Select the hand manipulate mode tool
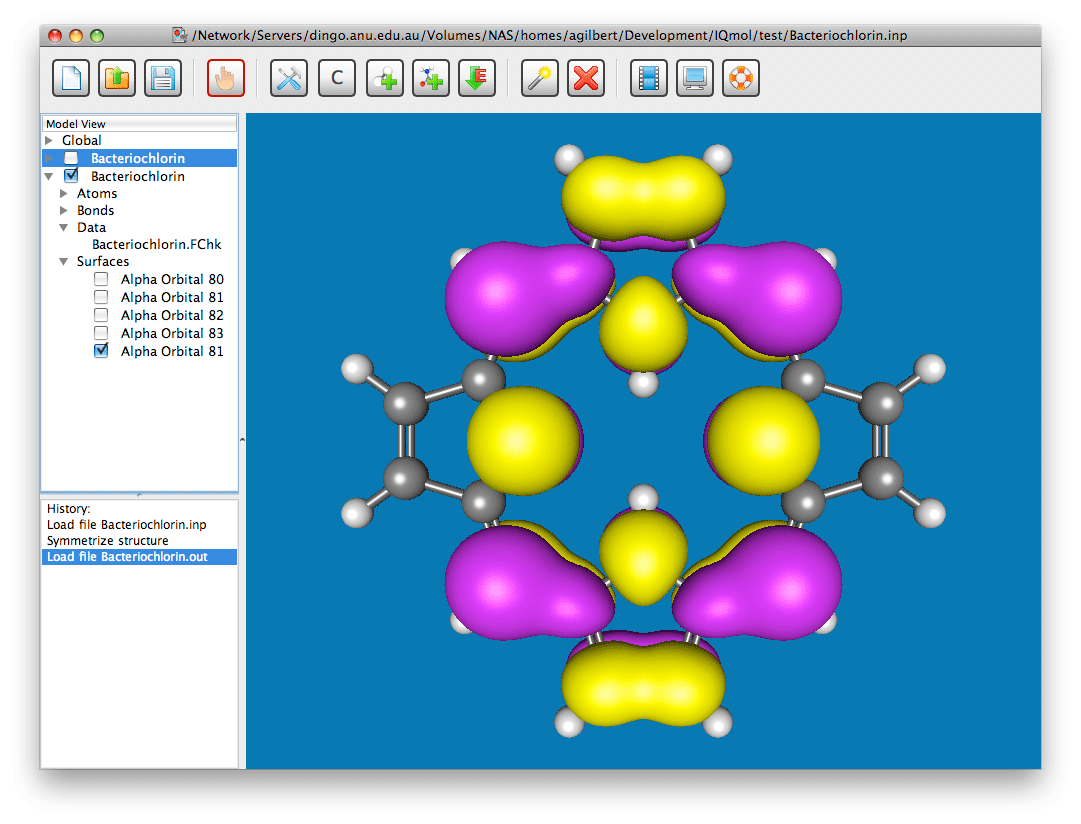The width and height of the screenshot is (1081, 824). click(225, 78)
